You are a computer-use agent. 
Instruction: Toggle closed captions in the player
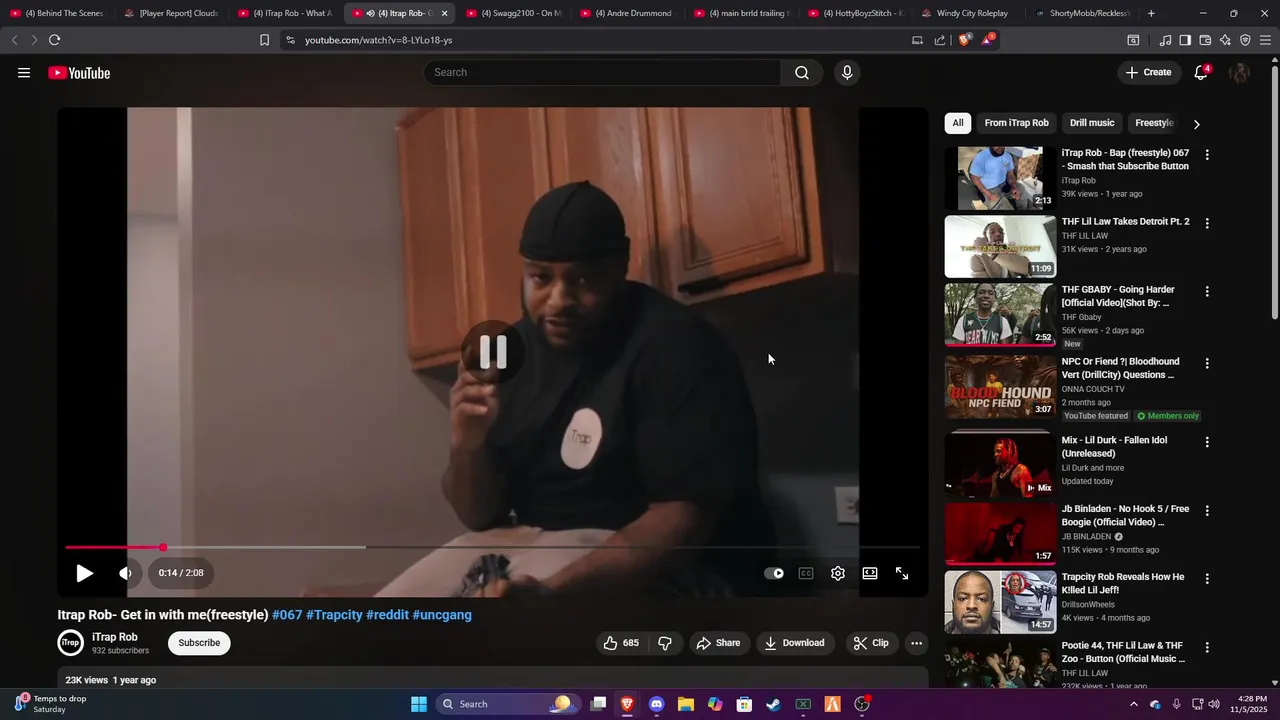point(806,573)
